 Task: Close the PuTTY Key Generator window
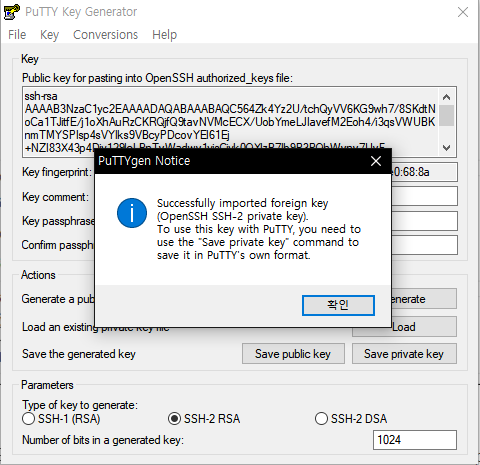tap(463, 12)
